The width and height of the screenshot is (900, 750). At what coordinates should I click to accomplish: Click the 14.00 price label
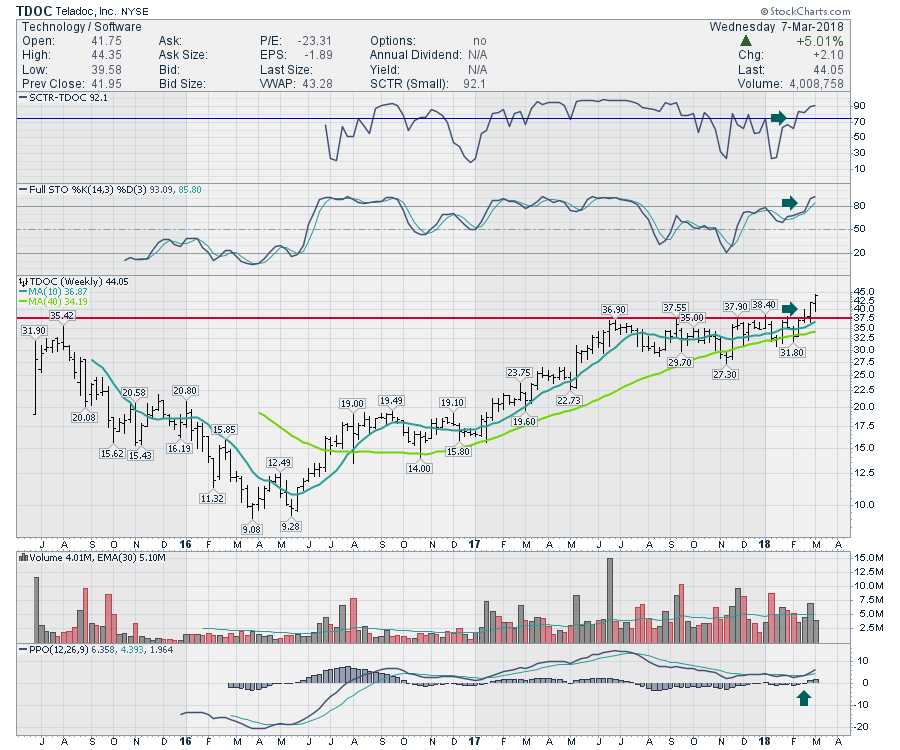tap(419, 468)
